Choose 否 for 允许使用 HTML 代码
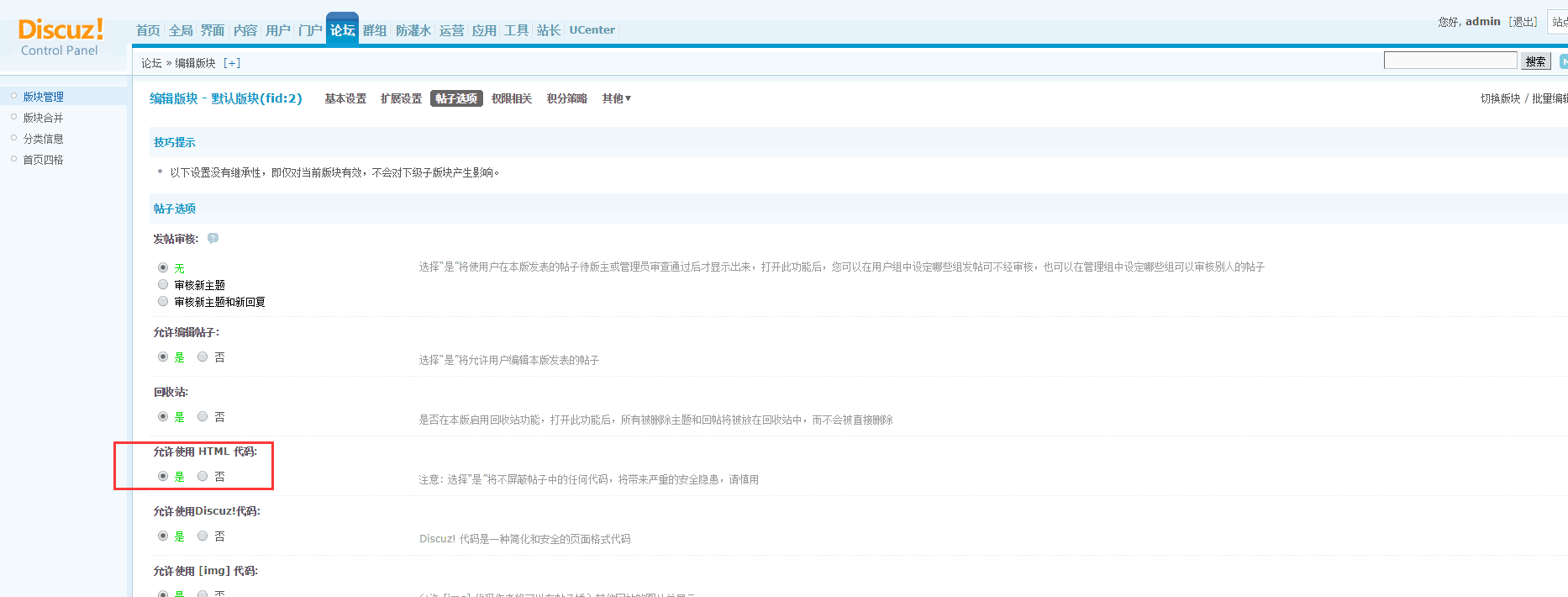The width and height of the screenshot is (1568, 597). click(x=203, y=476)
